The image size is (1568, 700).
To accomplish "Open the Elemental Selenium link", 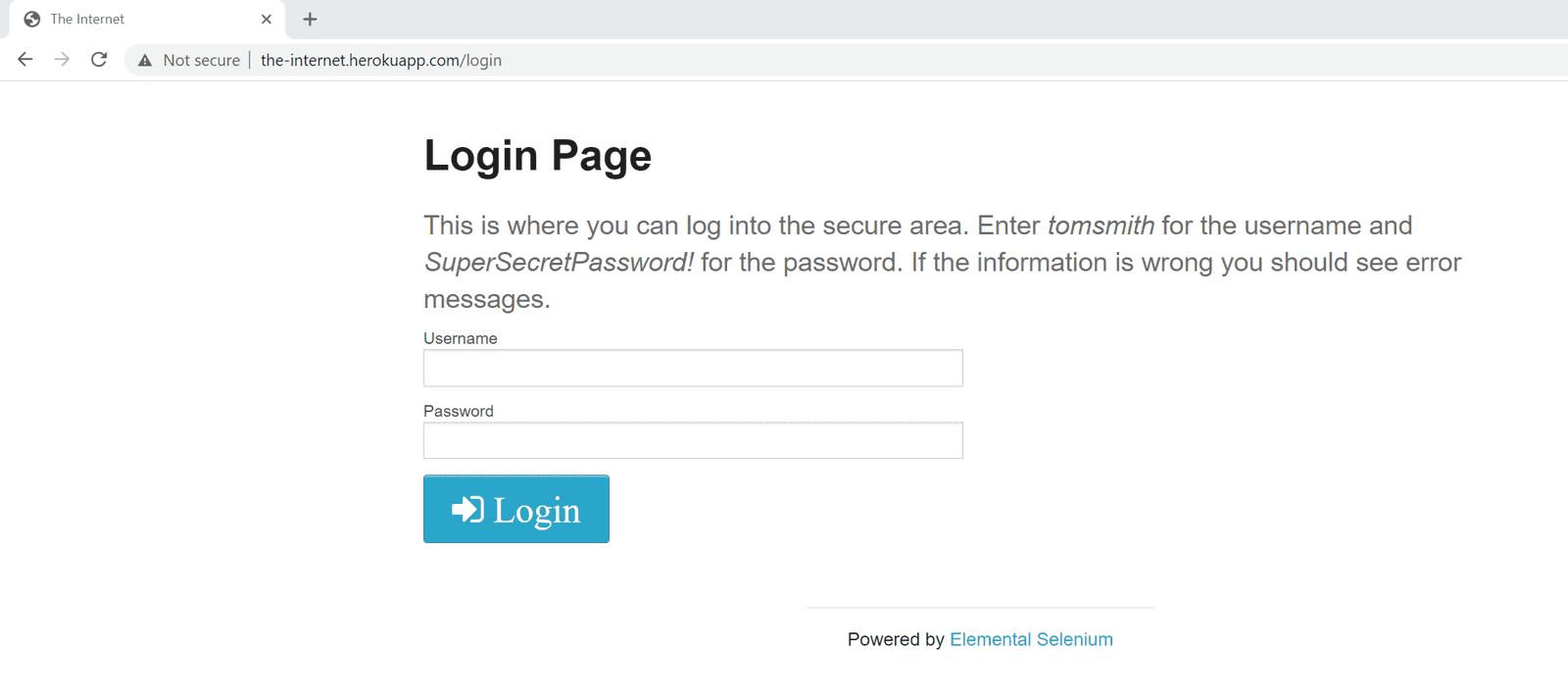I will pos(1030,638).
